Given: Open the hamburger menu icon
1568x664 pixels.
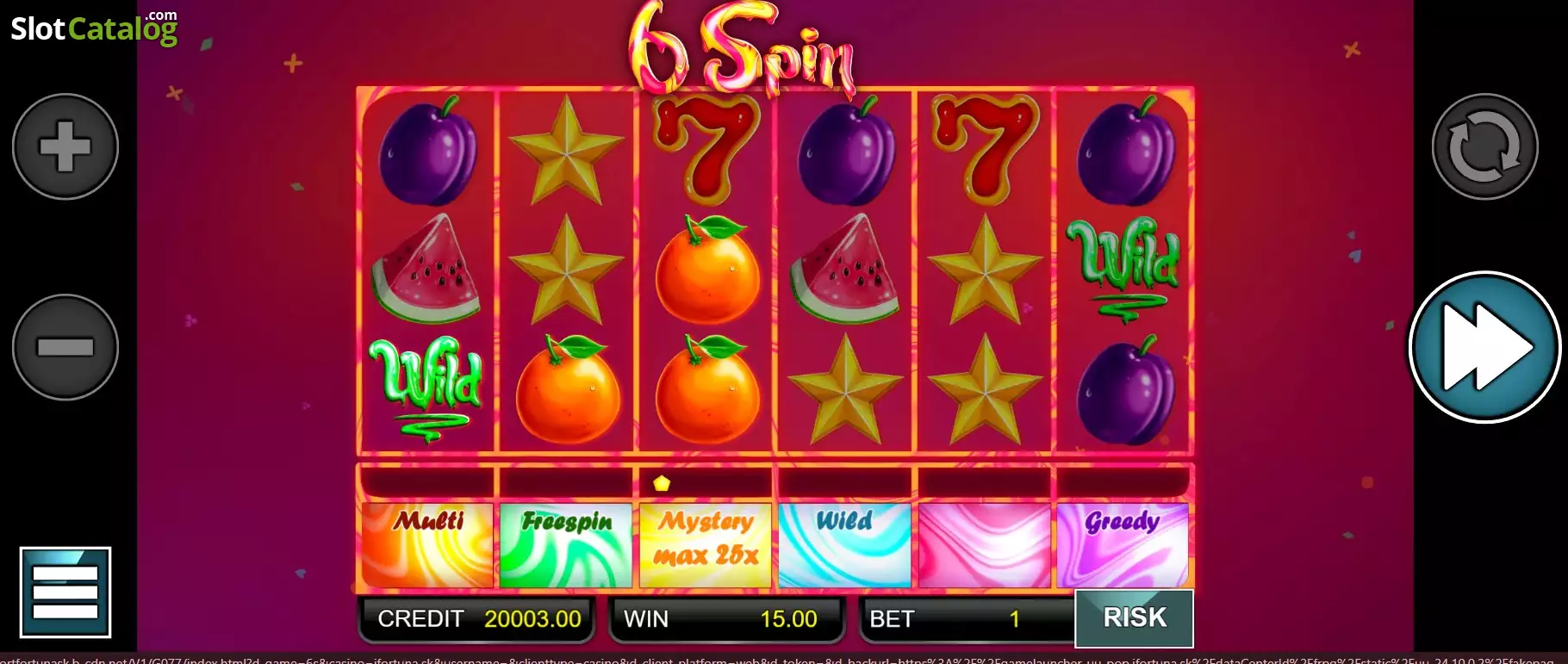Looking at the screenshot, I should (65, 593).
